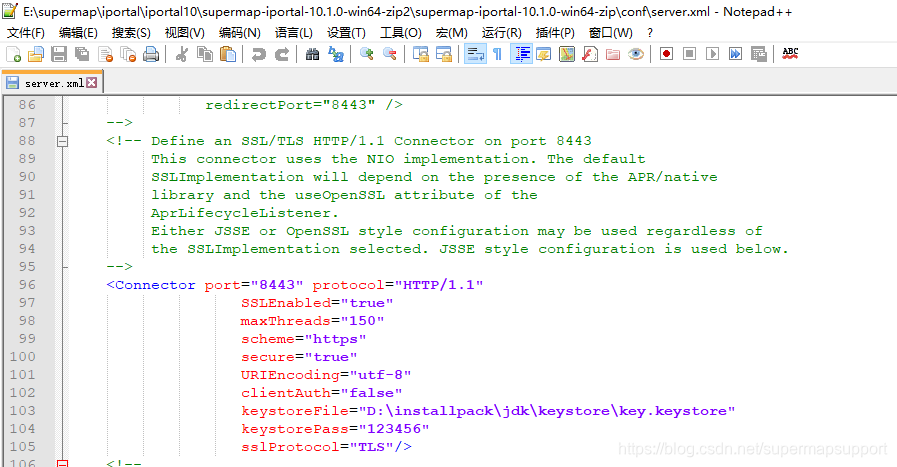897x467 pixels.
Task: Zoom out using the magnifier minus icon
Action: [390, 54]
